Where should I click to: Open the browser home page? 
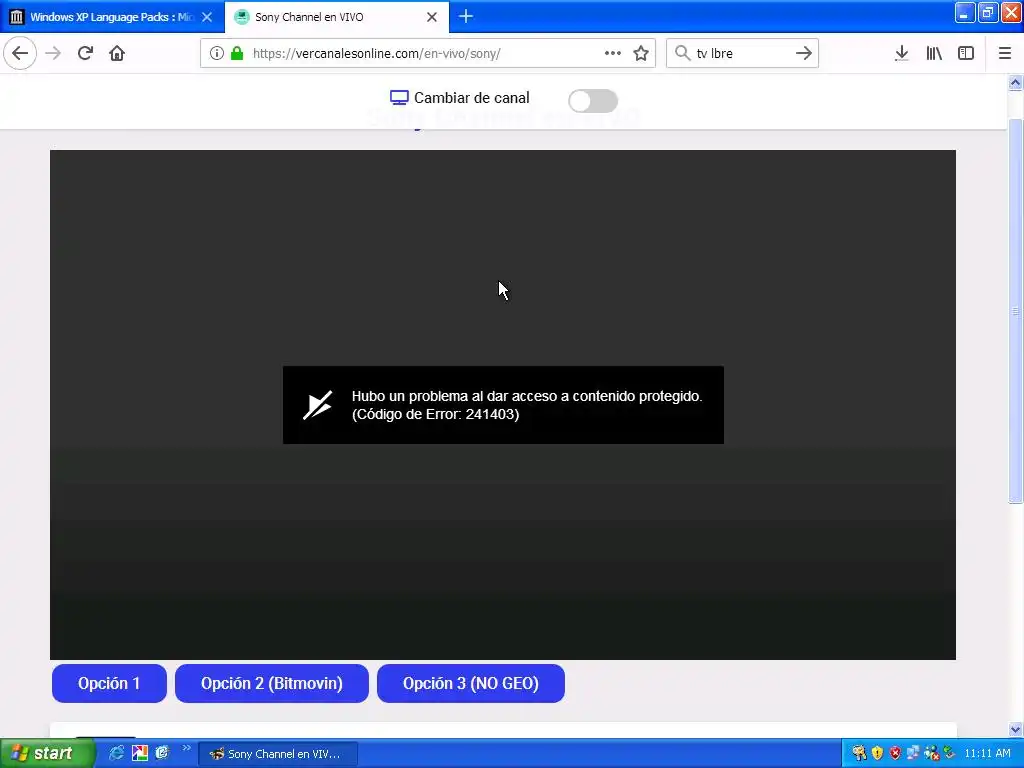pyautogui.click(x=117, y=53)
